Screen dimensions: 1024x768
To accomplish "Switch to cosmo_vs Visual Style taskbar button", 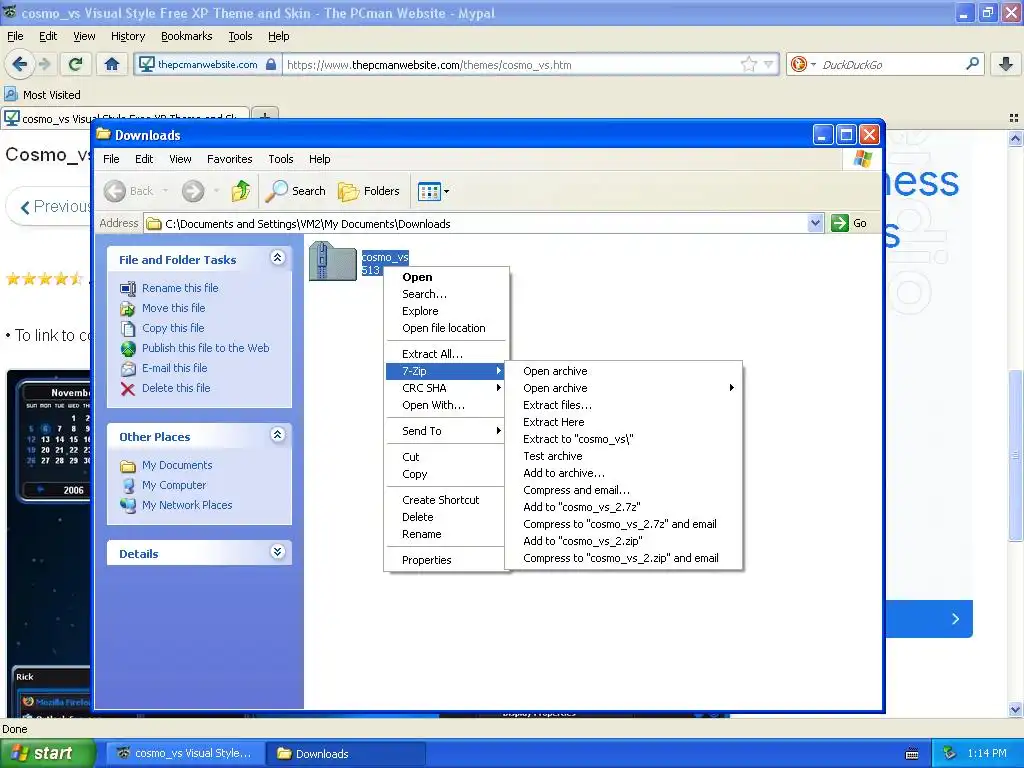I will pos(184,753).
